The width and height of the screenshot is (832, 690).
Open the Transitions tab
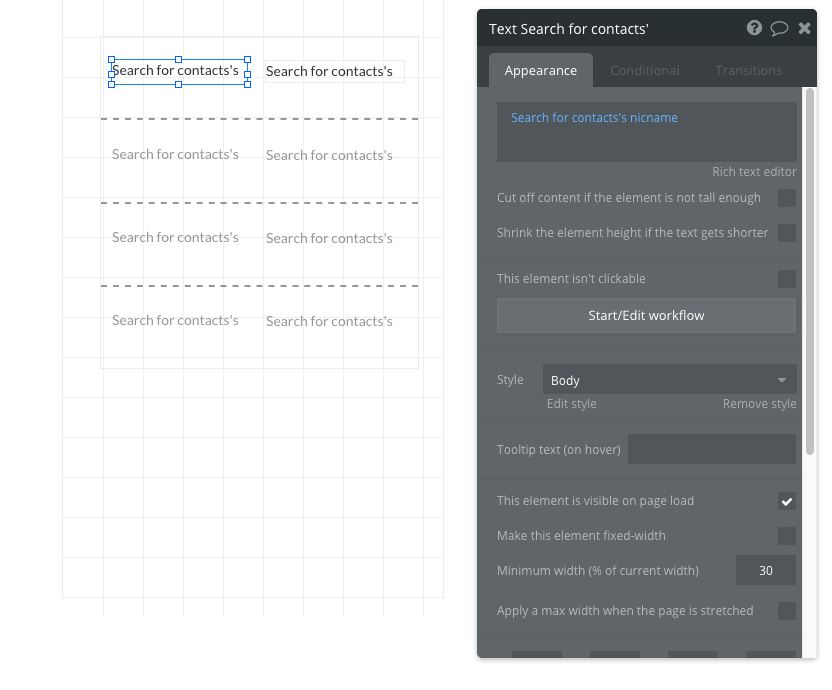pyautogui.click(x=749, y=71)
